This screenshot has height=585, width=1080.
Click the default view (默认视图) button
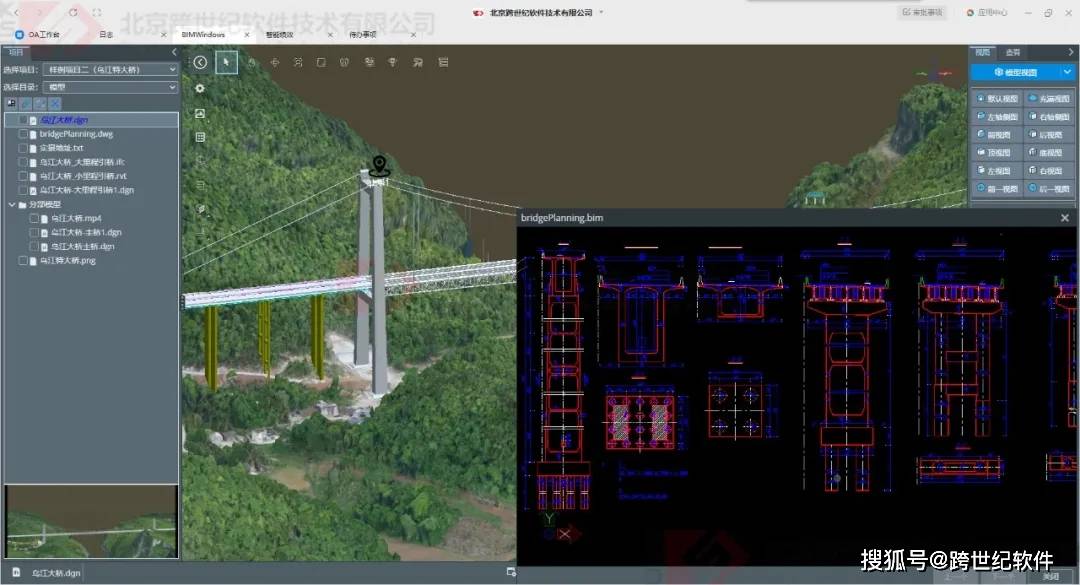(x=997, y=99)
